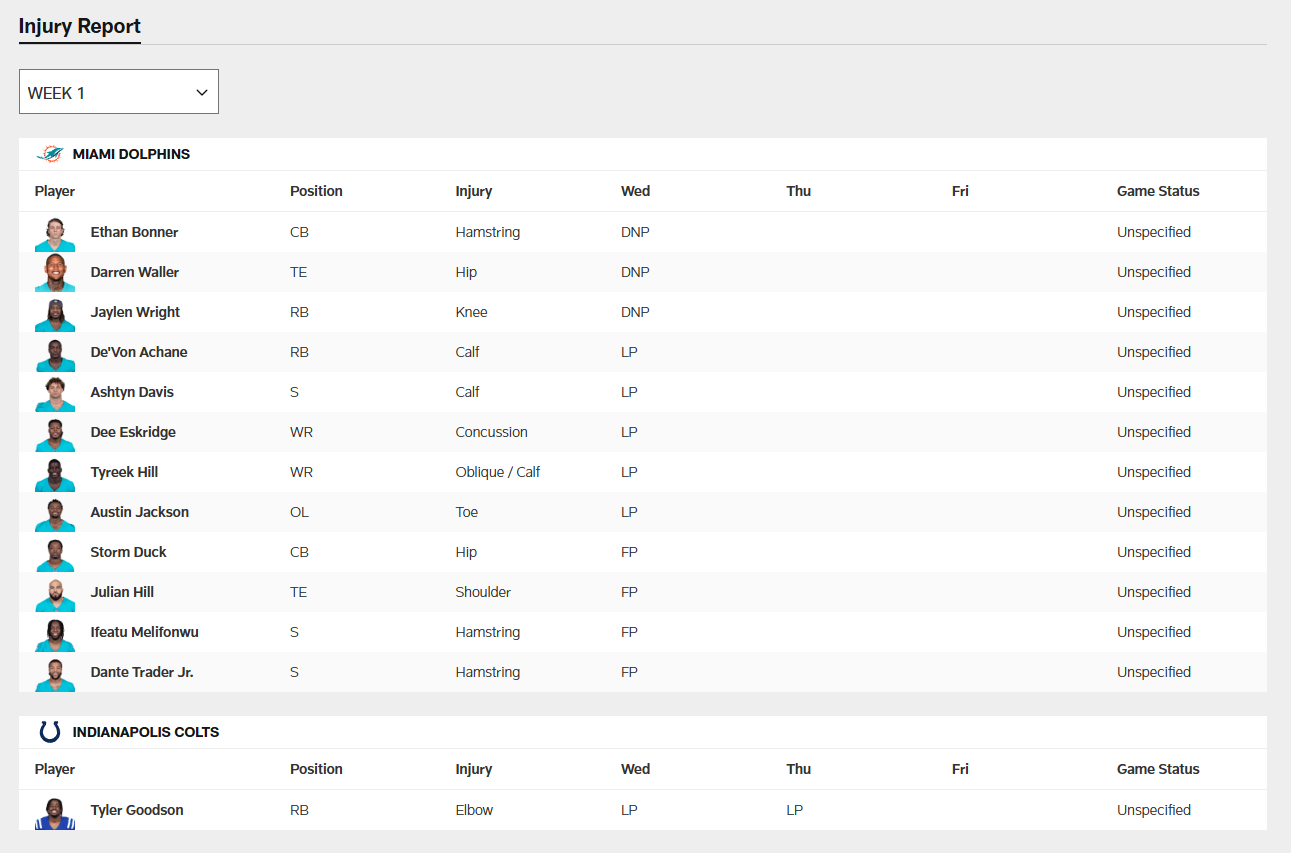The image size is (1291, 853).
Task: Open Jaylen Wright's player page
Action: pyautogui.click(x=135, y=312)
